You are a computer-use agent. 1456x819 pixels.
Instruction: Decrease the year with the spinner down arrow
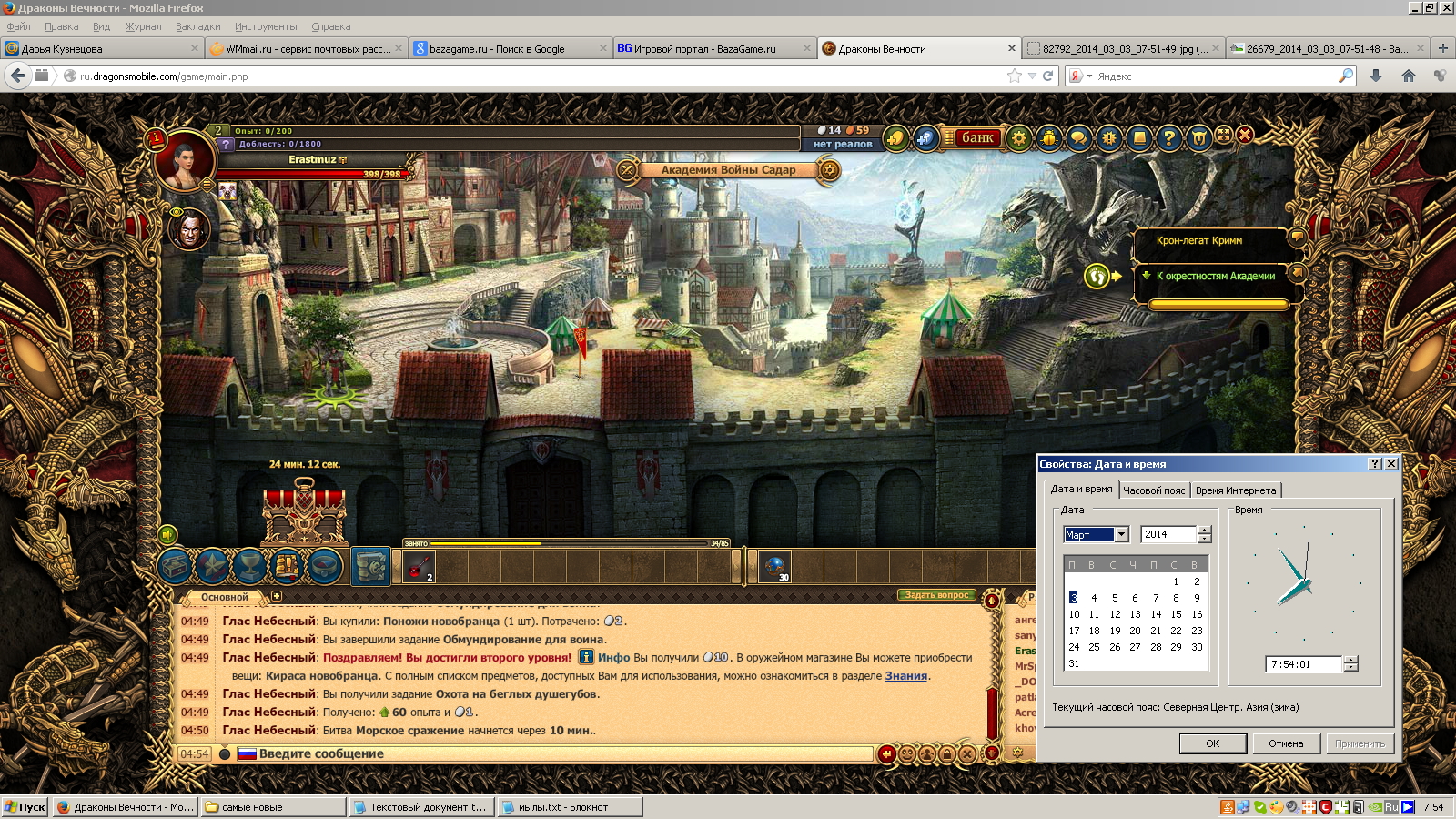(x=1205, y=539)
